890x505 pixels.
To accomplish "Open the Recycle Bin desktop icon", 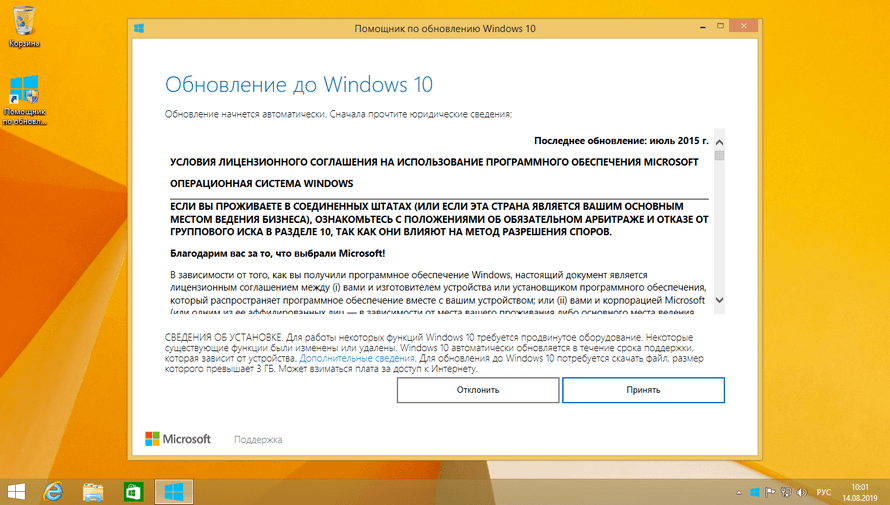I will [24, 24].
